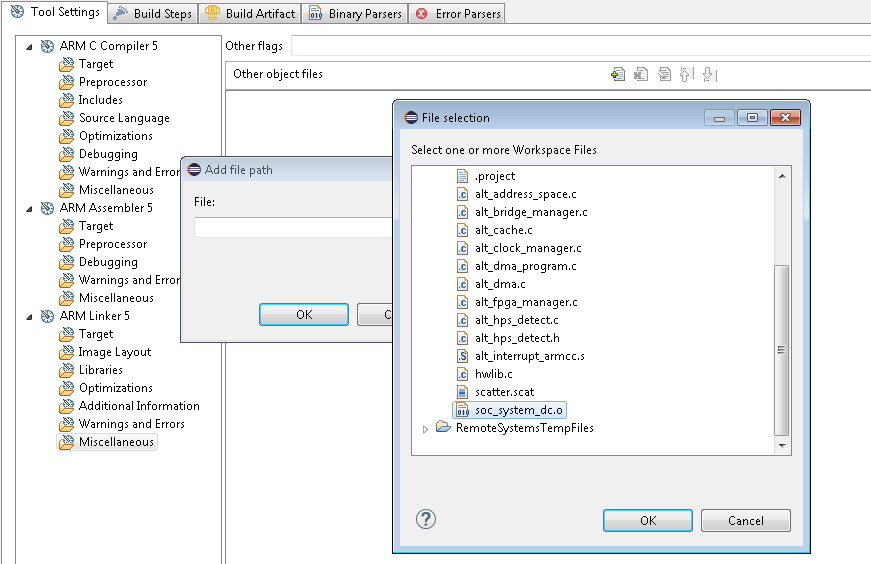Minimize the File selection dialog

click(x=719, y=118)
